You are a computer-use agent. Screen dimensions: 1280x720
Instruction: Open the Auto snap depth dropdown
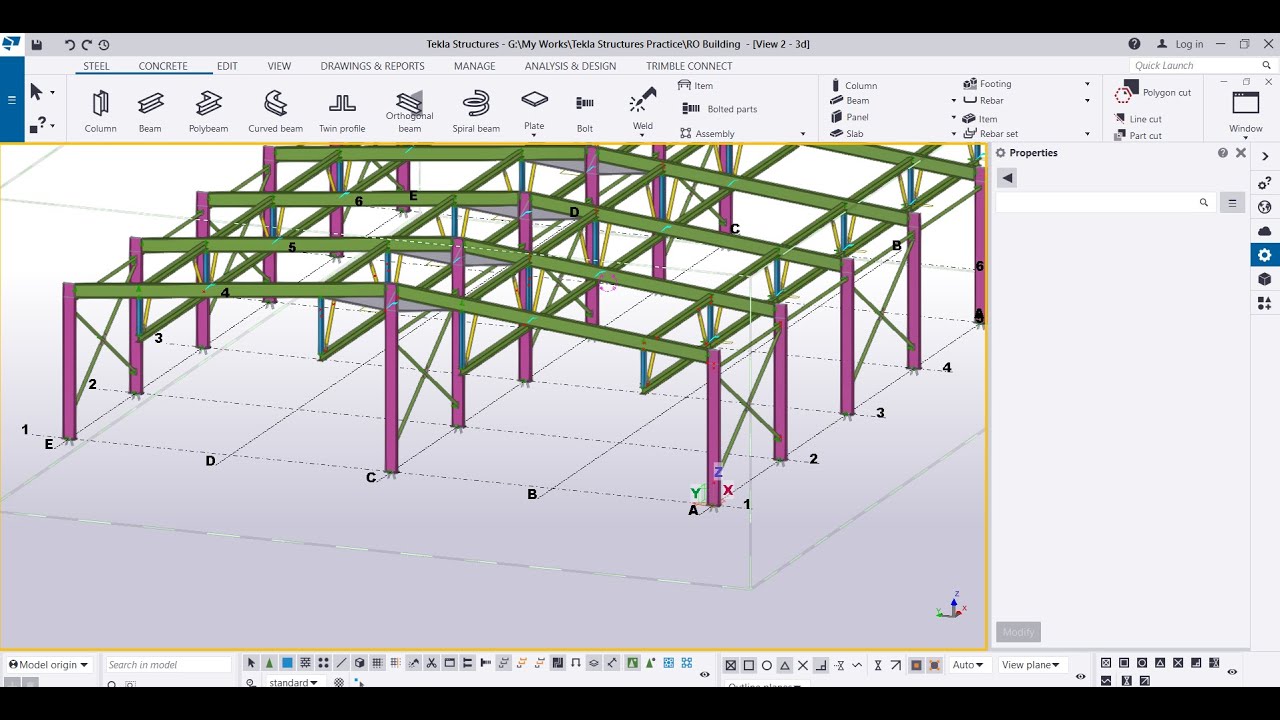(967, 665)
